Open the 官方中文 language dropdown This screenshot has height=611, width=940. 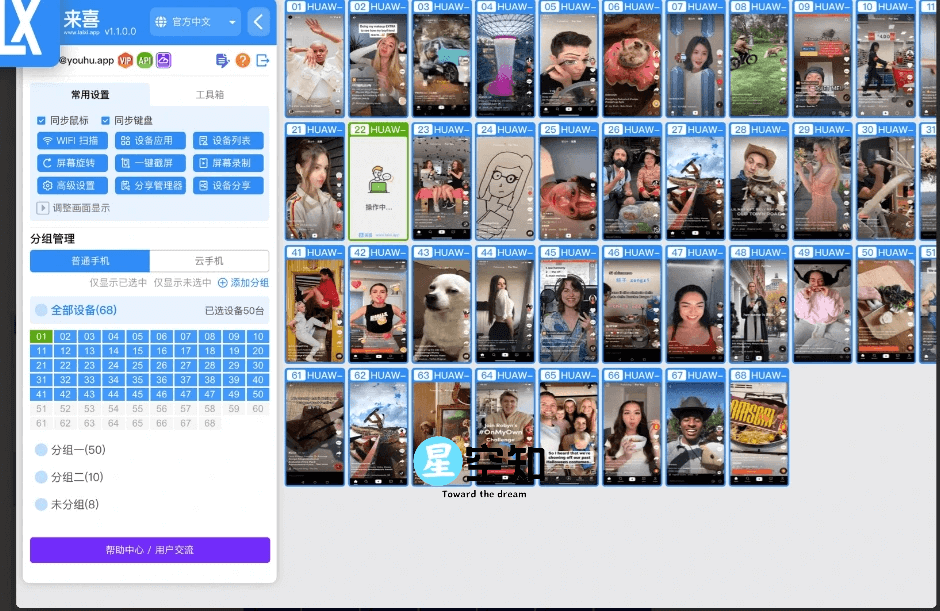coord(195,22)
